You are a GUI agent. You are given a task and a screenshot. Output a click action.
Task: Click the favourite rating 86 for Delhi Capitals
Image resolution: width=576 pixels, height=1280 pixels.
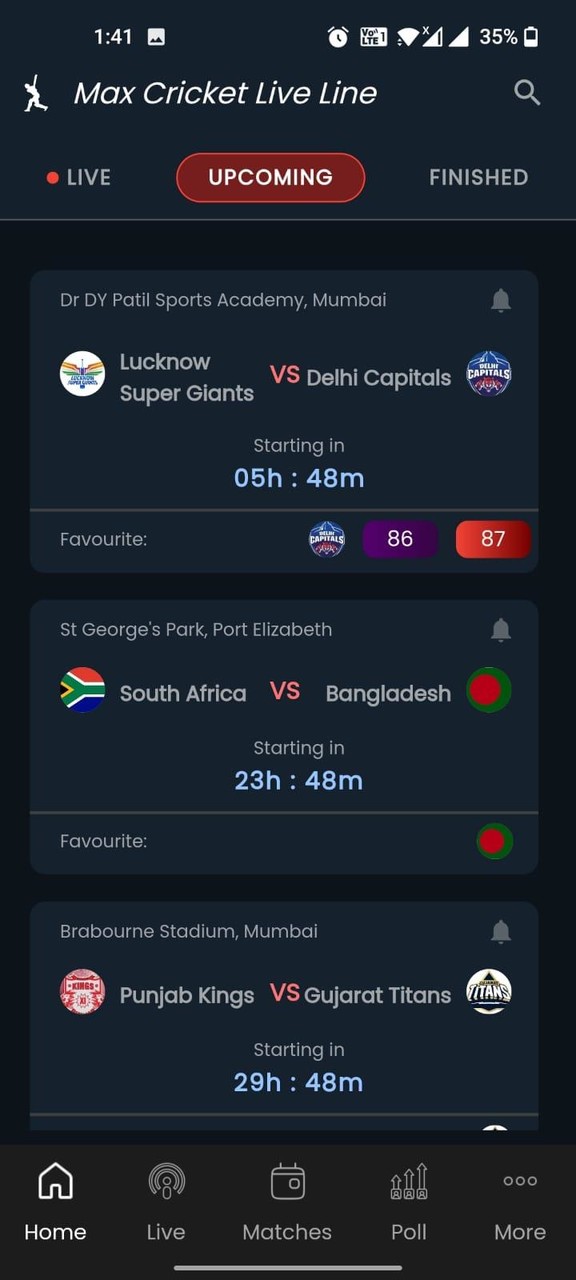pos(400,539)
